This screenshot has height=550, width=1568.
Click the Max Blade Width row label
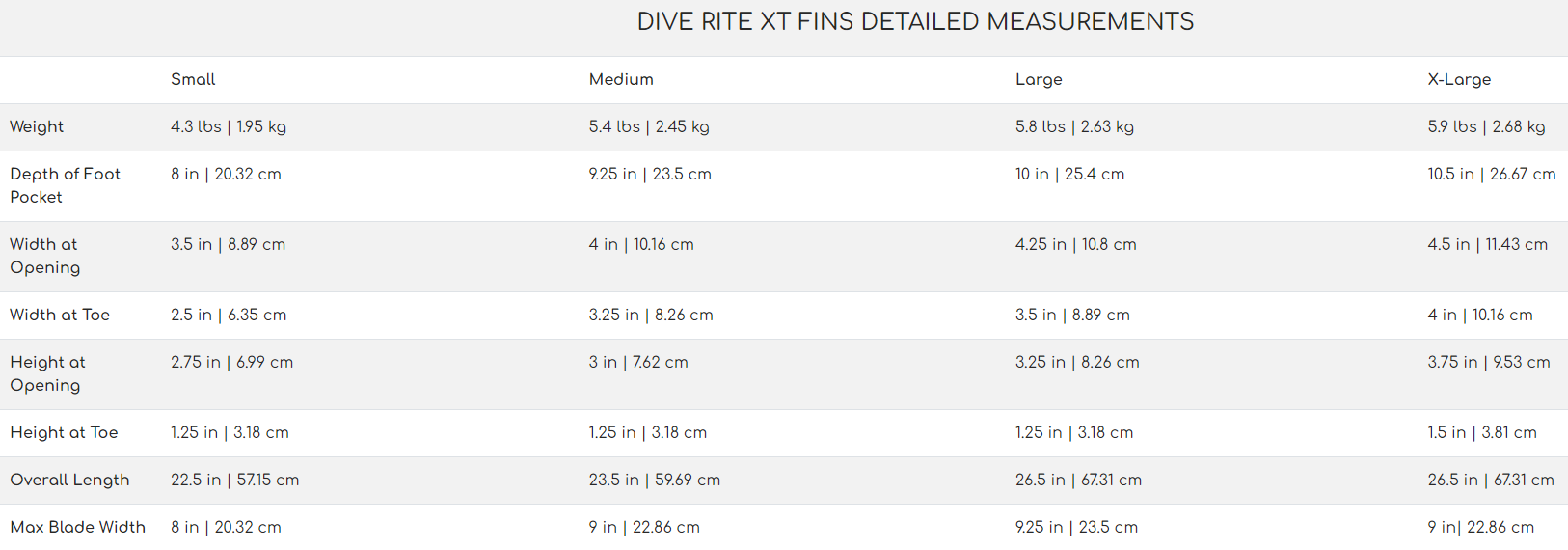78,528
